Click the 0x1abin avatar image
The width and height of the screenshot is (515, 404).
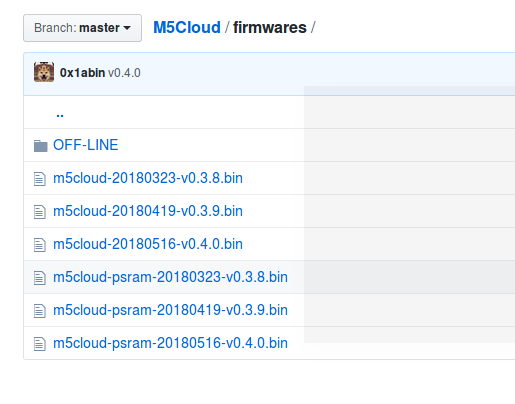coord(44,72)
